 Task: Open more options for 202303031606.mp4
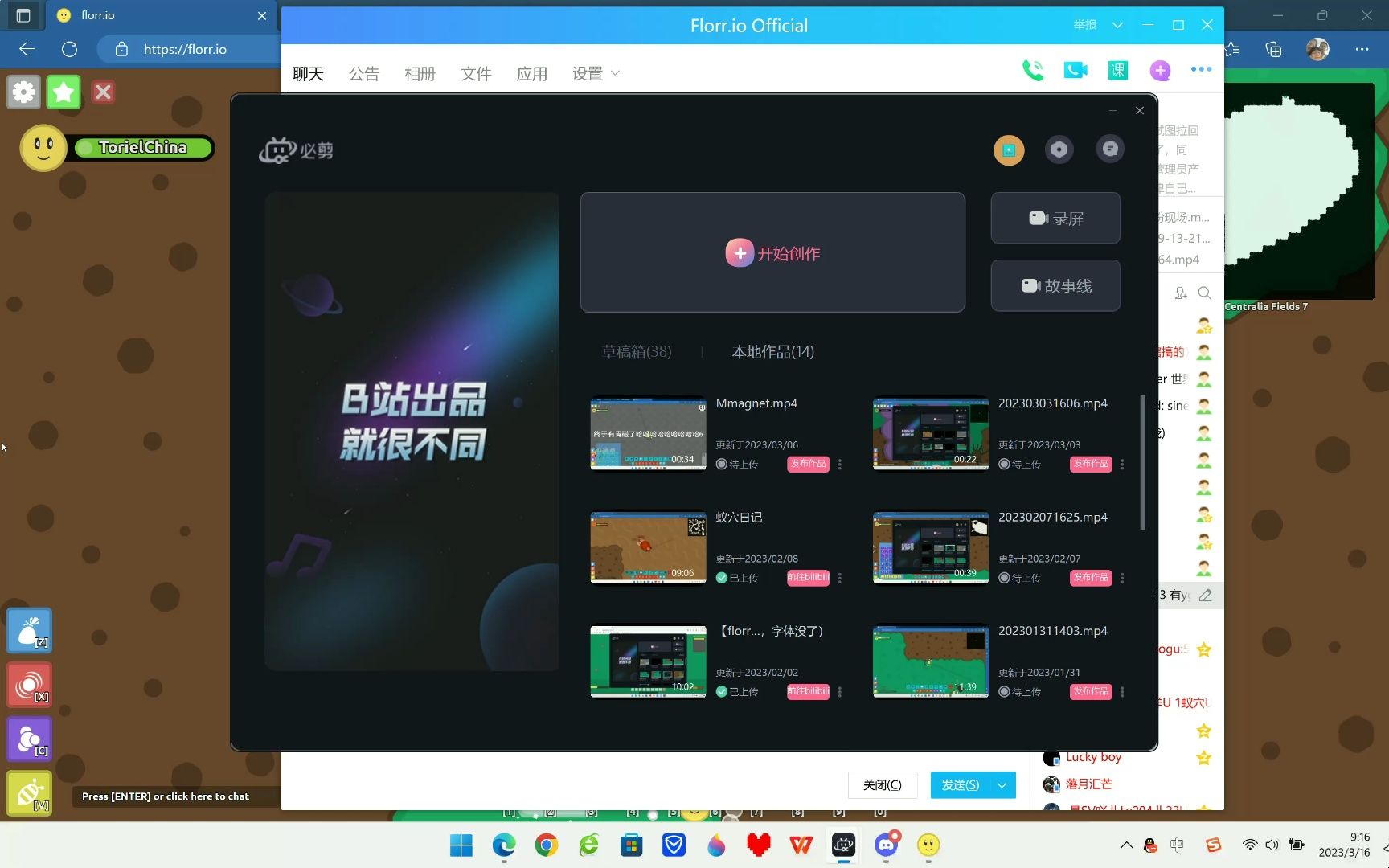pos(1122,465)
